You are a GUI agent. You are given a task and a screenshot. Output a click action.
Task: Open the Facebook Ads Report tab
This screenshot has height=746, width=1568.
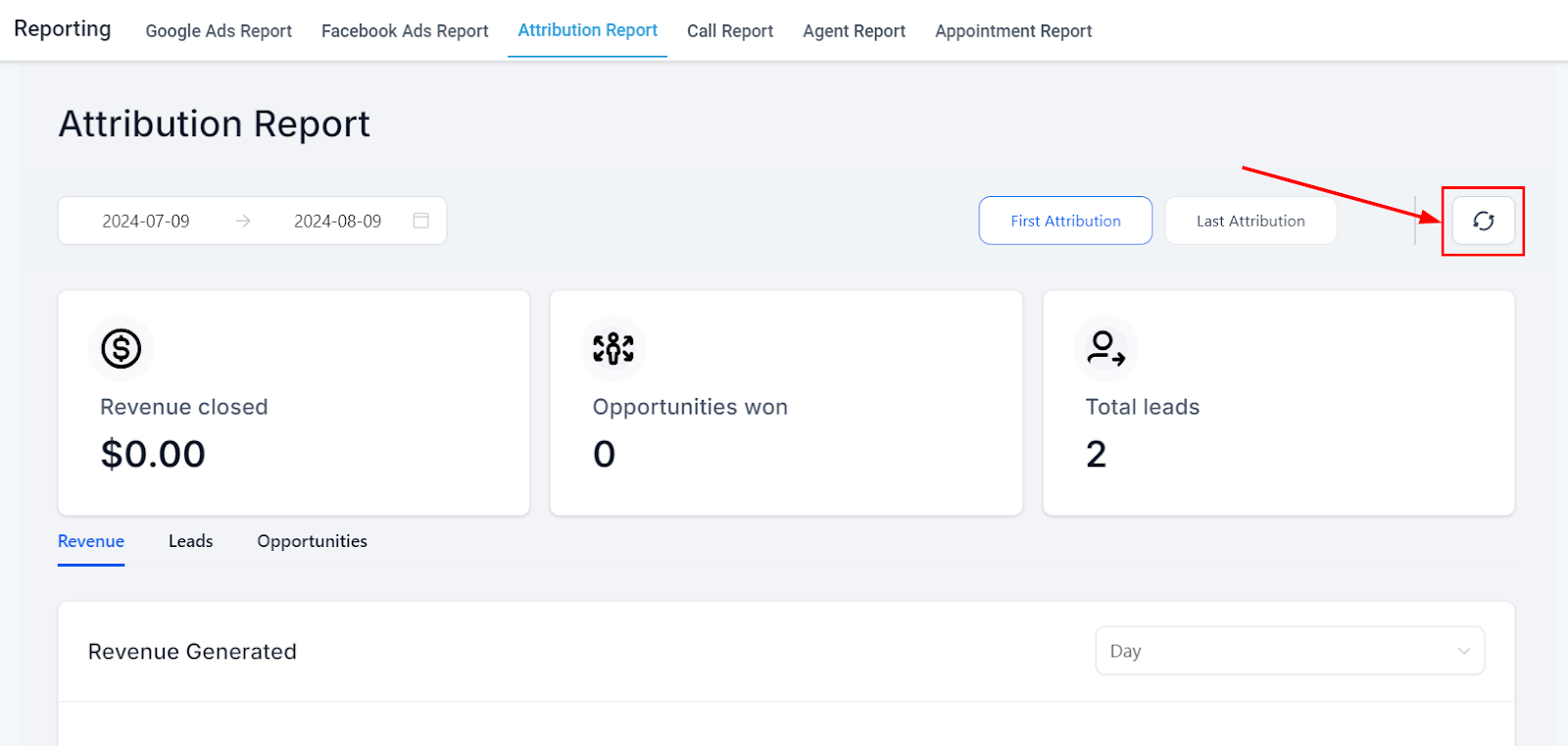click(405, 30)
